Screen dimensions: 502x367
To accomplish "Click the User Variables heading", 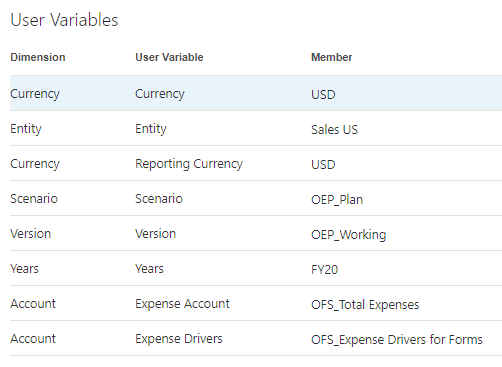I will pyautogui.click(x=64, y=20).
